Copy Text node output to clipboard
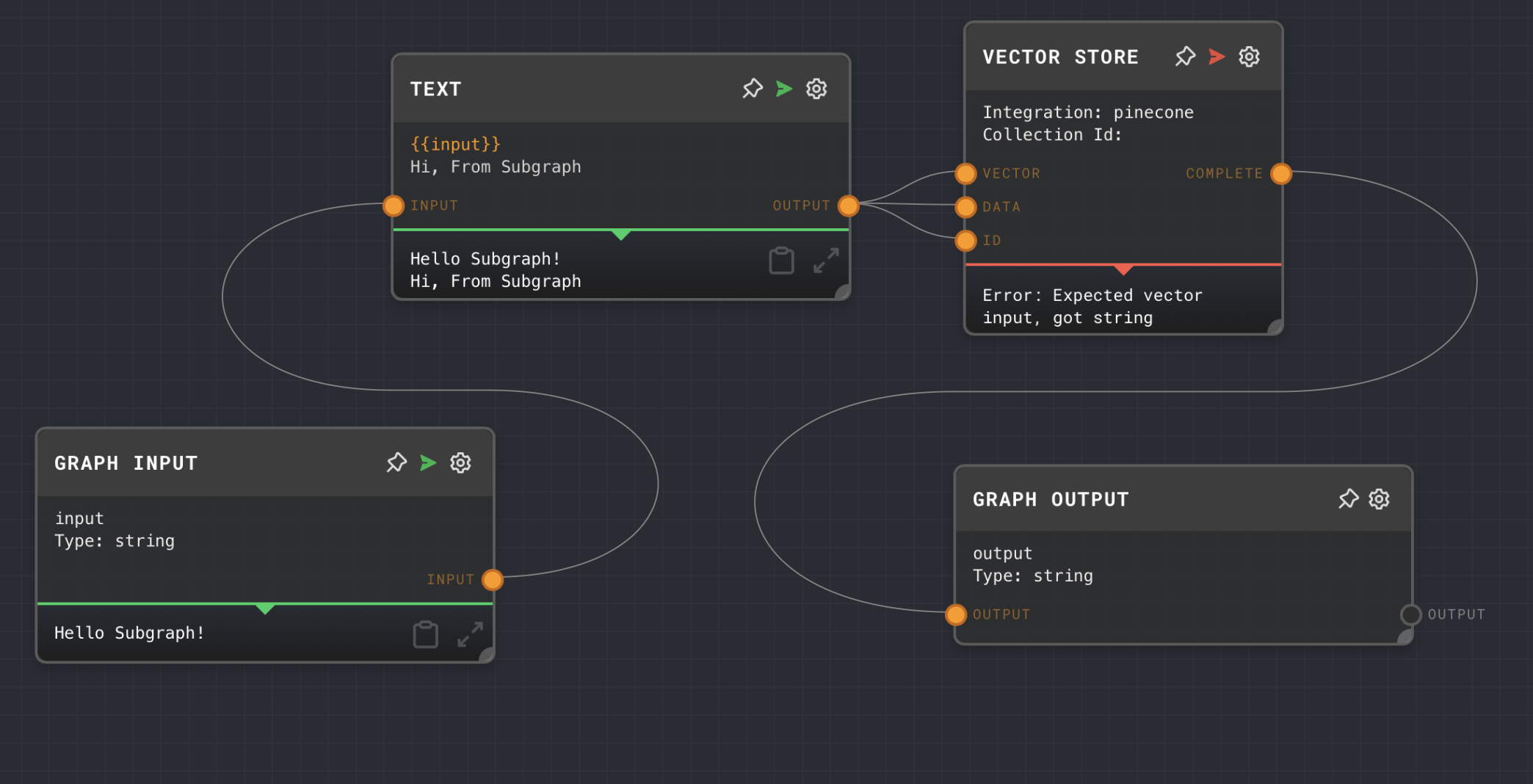The width and height of the screenshot is (1533, 784). click(781, 261)
